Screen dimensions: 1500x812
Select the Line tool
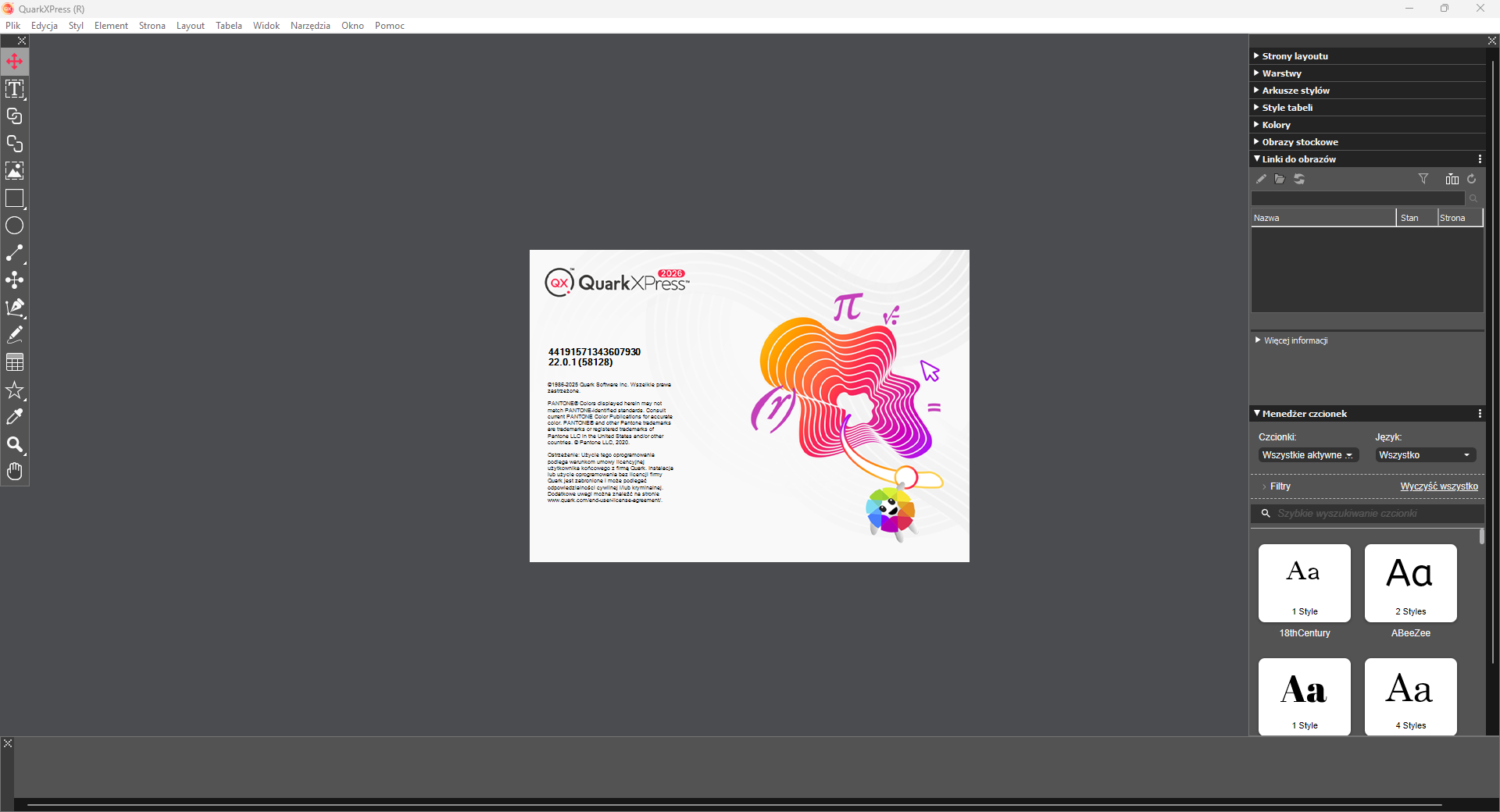tap(15, 253)
